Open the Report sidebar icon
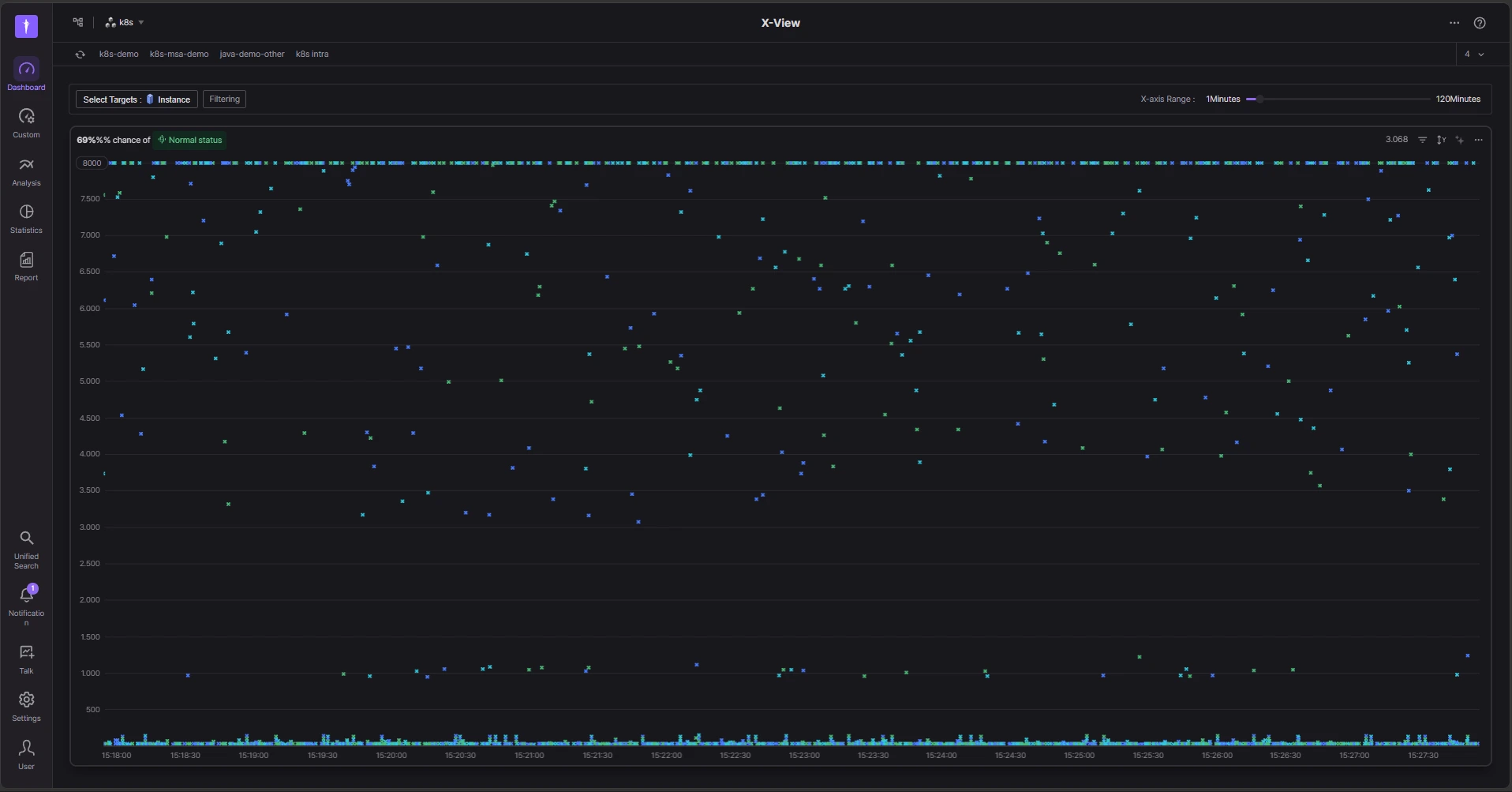Image resolution: width=1512 pixels, height=792 pixels. coord(26,260)
